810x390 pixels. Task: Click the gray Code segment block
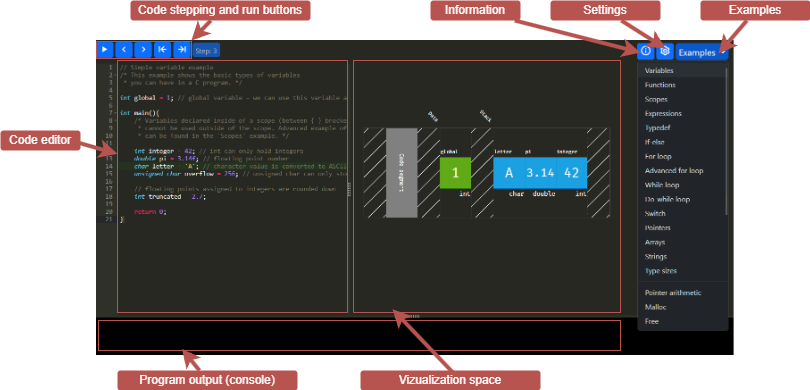[x=401, y=173]
